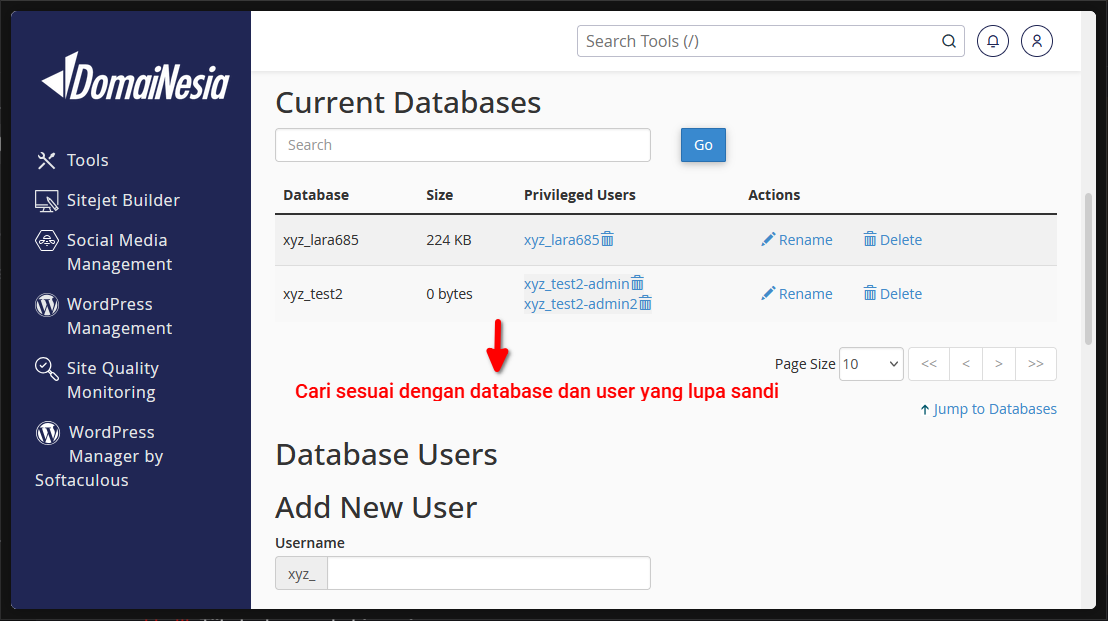The image size is (1108, 621).
Task: Rename the xyz_lara685 database
Action: [x=797, y=239]
